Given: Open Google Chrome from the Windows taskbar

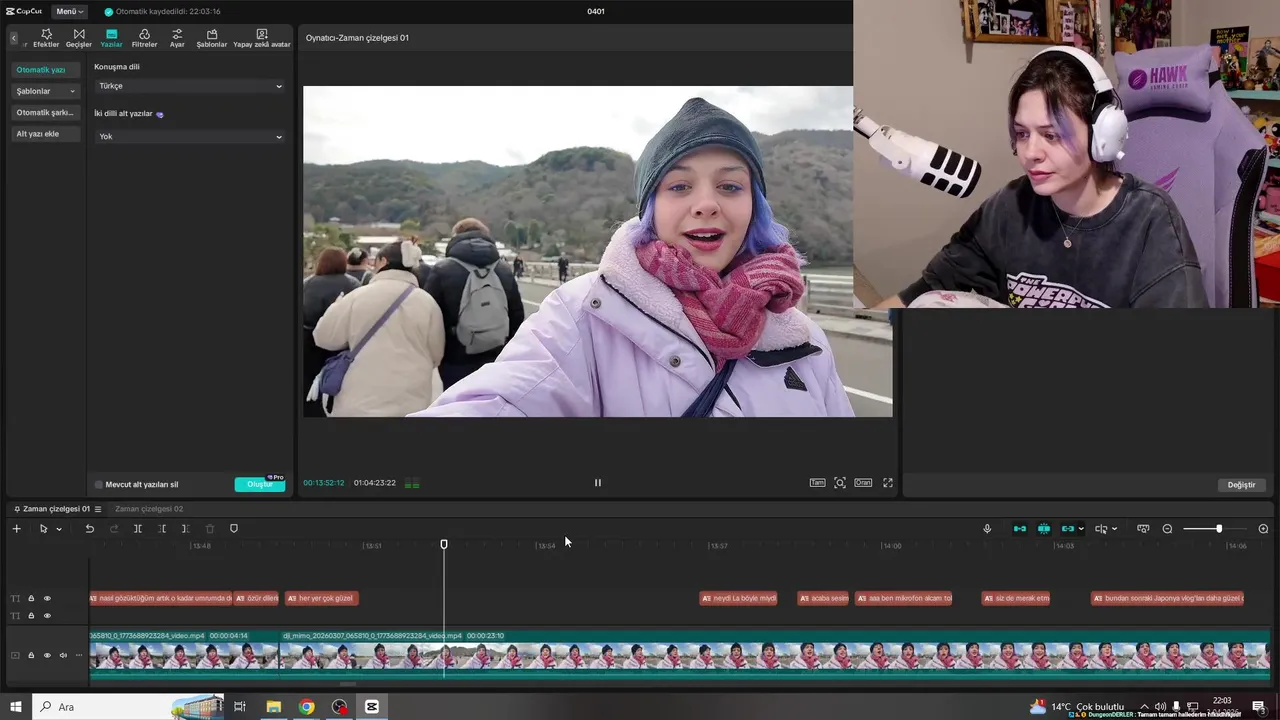Looking at the screenshot, I should point(306,707).
